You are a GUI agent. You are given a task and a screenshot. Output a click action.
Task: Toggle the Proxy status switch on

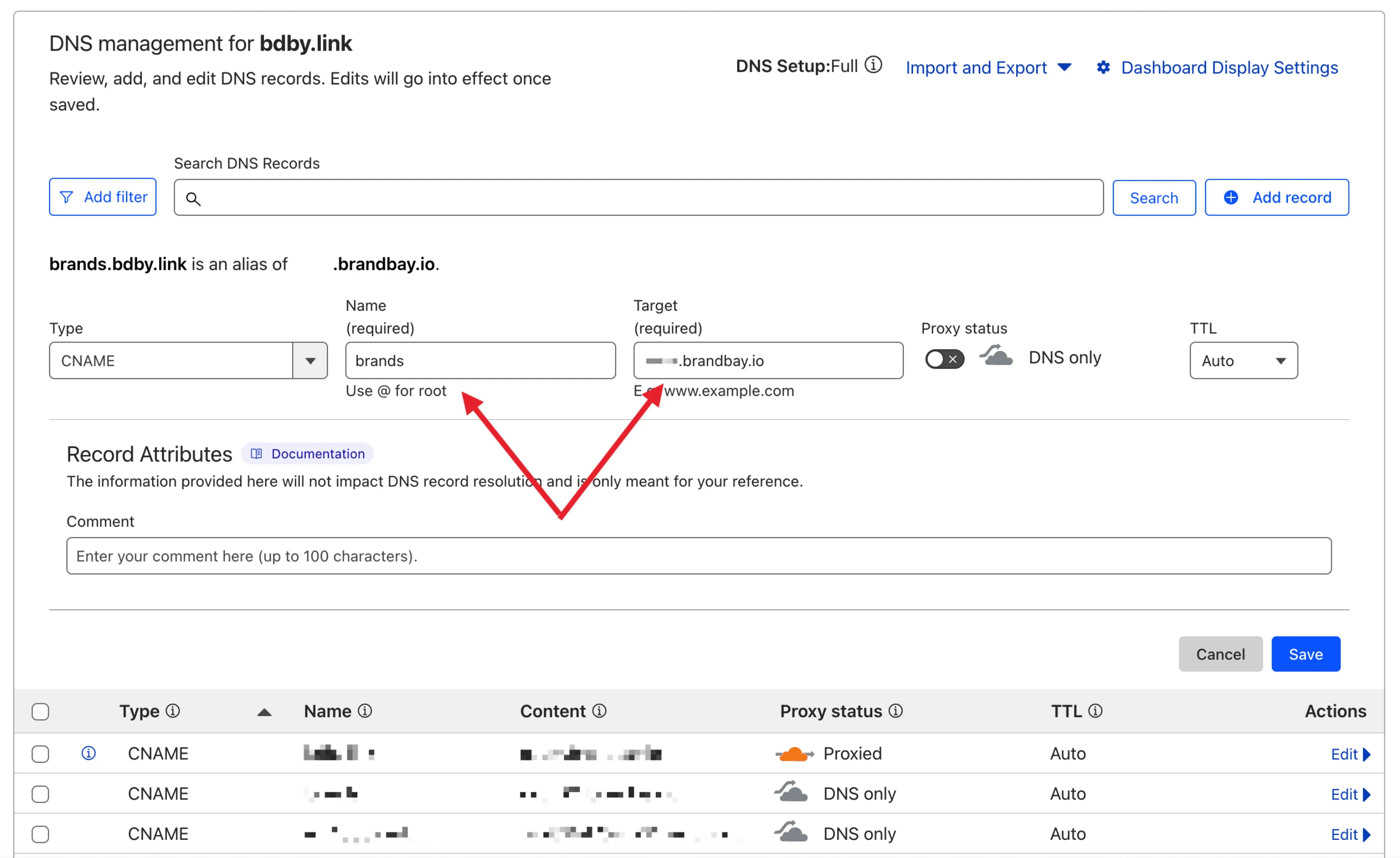click(944, 359)
